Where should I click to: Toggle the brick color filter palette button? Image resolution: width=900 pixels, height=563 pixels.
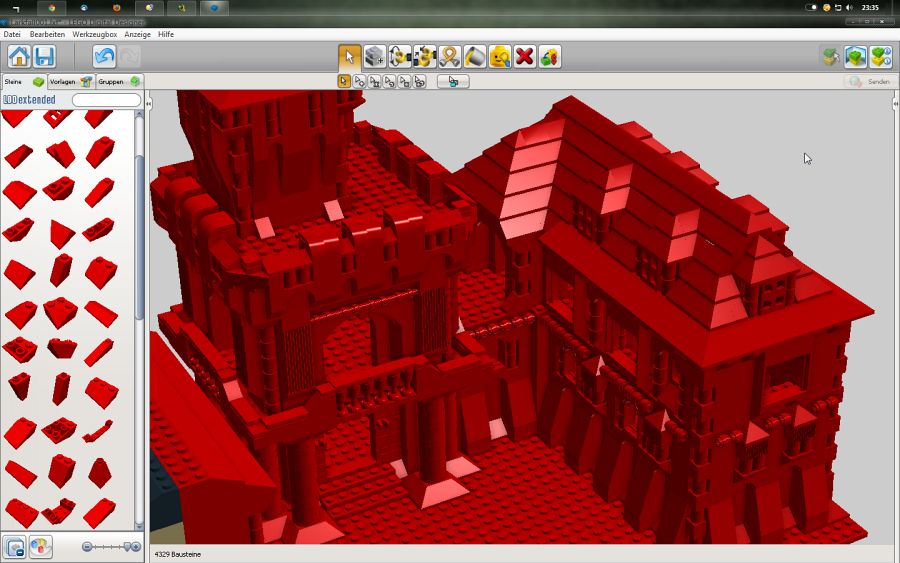click(x=40, y=547)
